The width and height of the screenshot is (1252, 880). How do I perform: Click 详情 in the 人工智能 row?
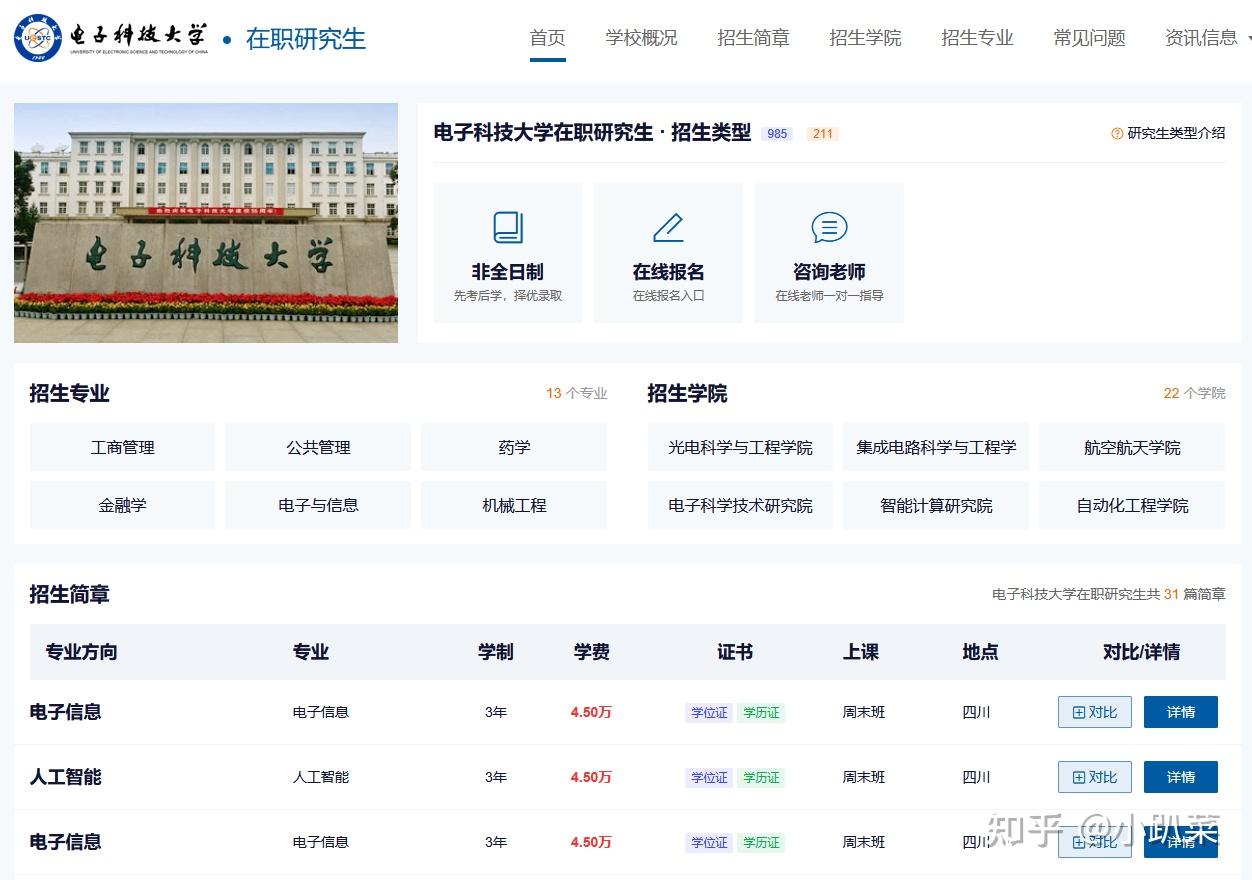pos(1181,777)
